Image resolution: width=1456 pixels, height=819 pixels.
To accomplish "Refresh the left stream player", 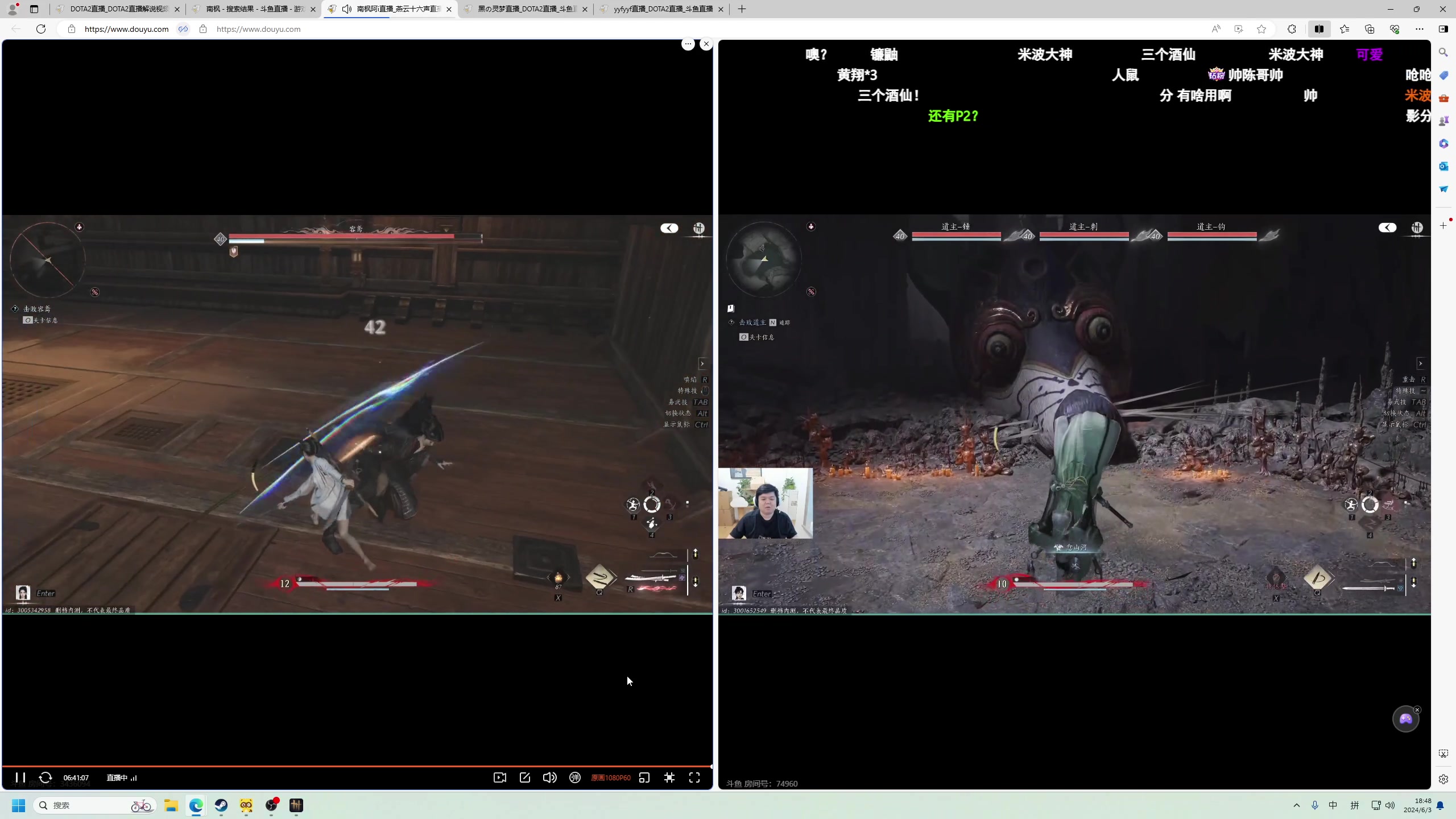I will (45, 777).
